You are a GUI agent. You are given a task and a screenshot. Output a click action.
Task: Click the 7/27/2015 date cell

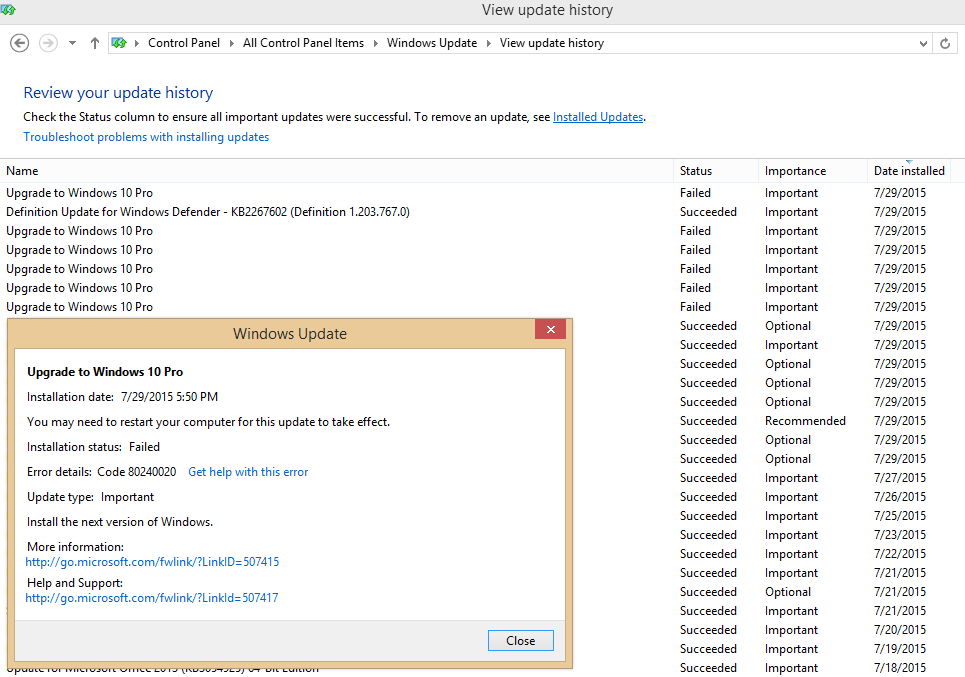point(900,478)
